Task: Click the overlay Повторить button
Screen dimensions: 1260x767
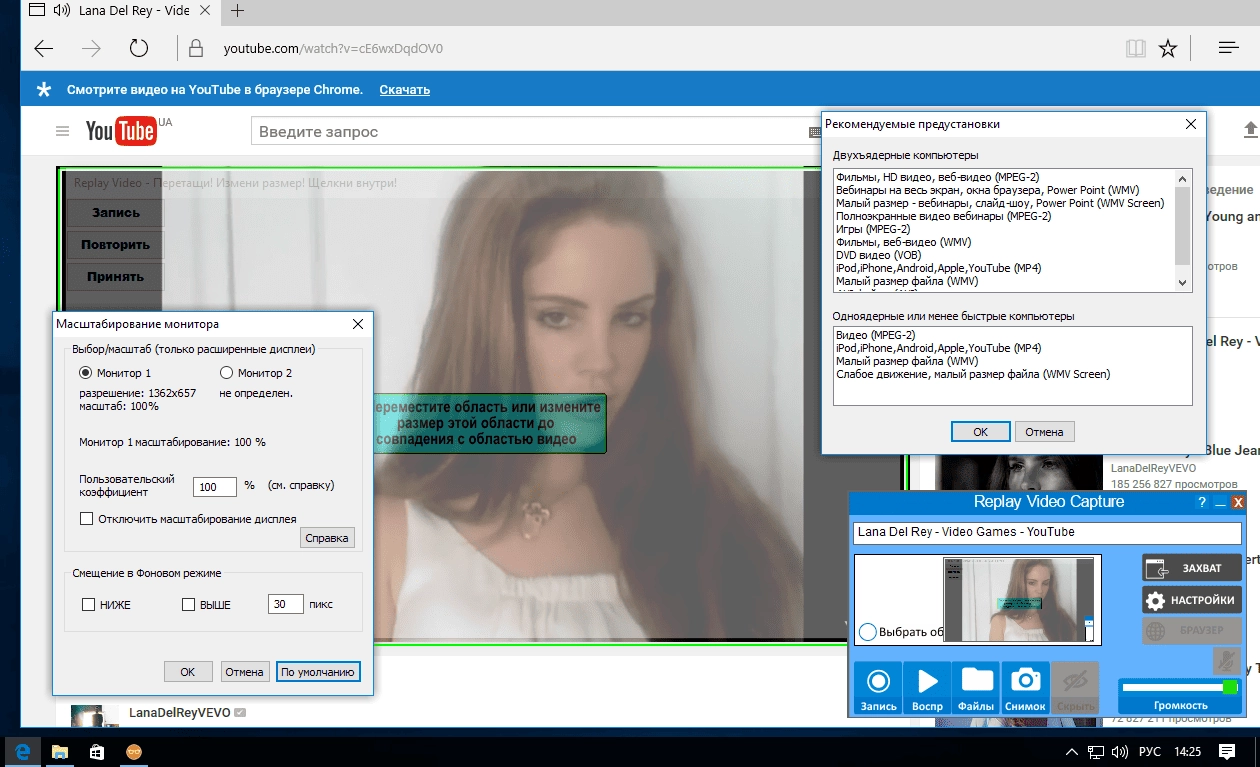Action: 116,245
